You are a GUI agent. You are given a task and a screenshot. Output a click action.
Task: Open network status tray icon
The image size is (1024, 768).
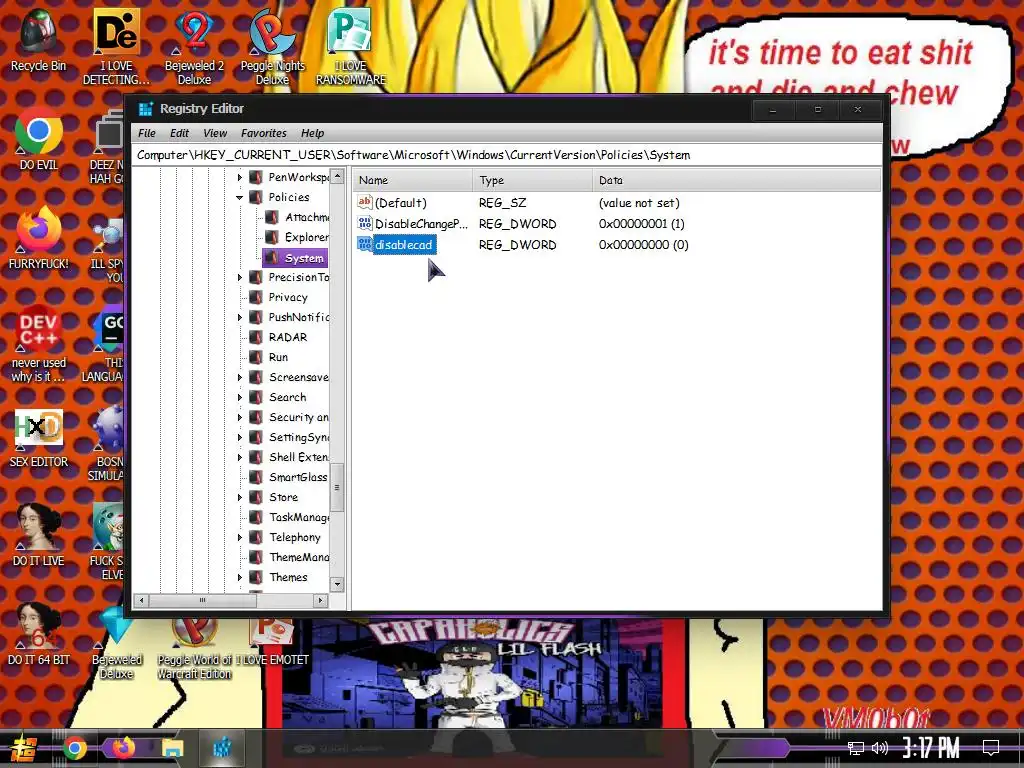(855, 748)
